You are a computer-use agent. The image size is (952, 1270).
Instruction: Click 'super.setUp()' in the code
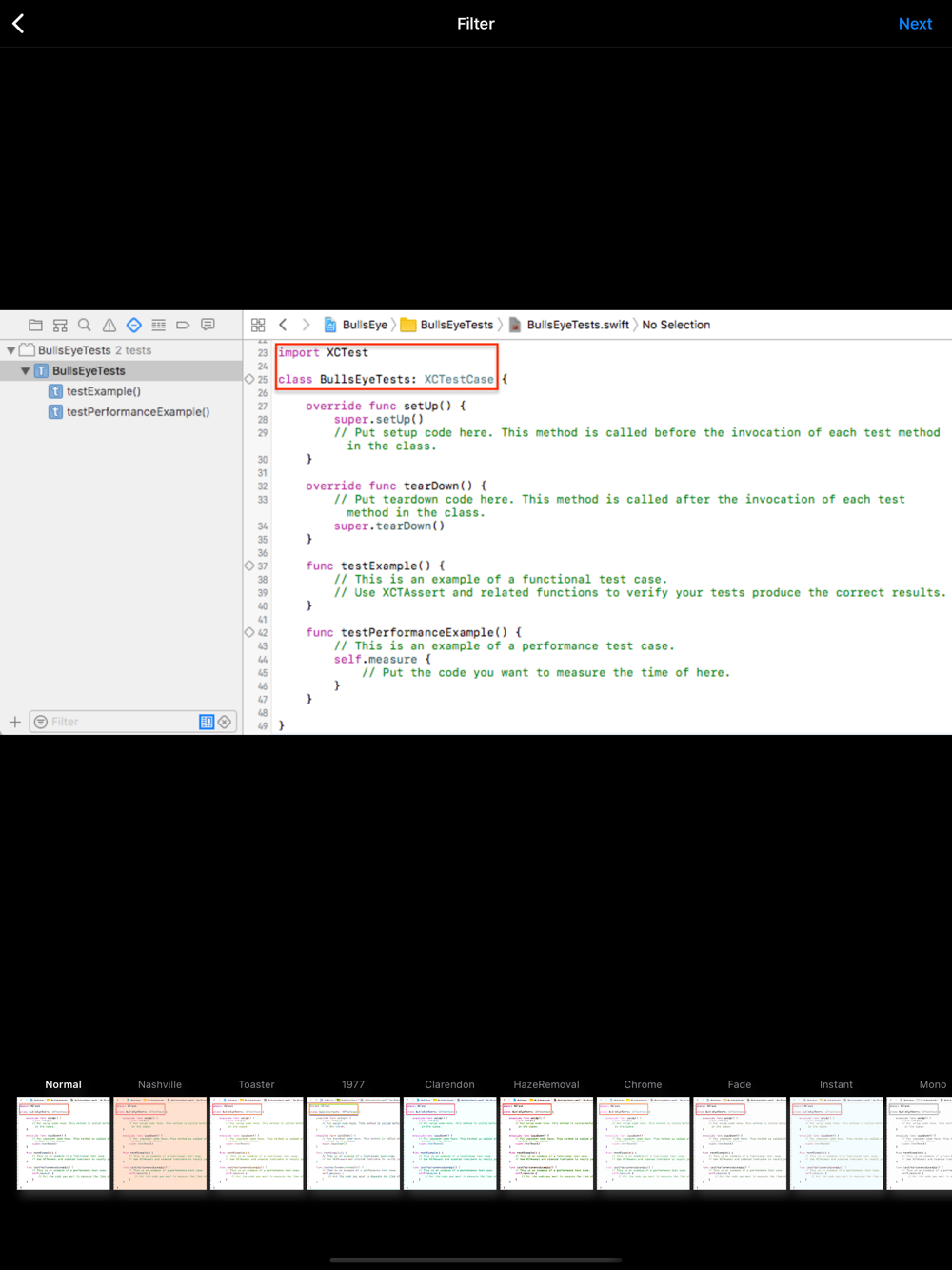(x=379, y=419)
